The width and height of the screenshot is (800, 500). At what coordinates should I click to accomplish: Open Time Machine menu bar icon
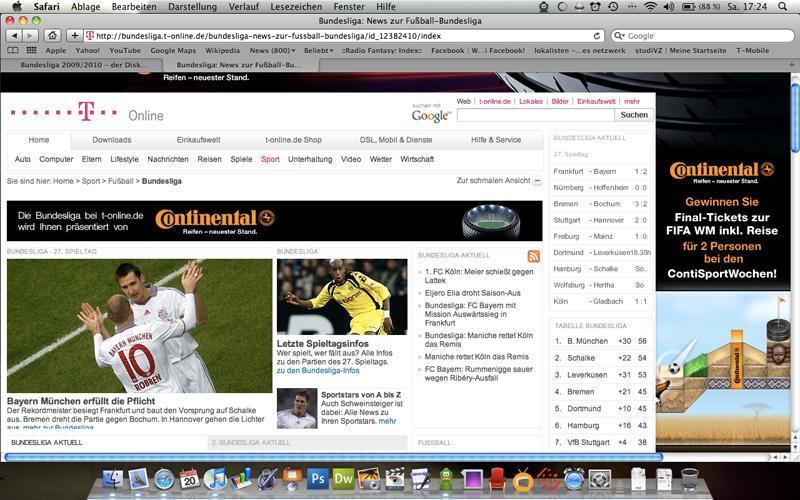click(x=614, y=7)
